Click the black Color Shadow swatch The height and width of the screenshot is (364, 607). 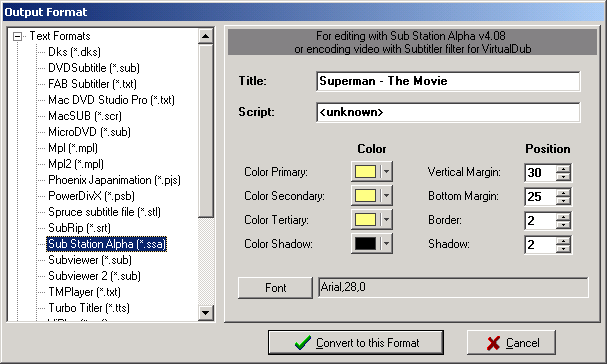point(365,244)
